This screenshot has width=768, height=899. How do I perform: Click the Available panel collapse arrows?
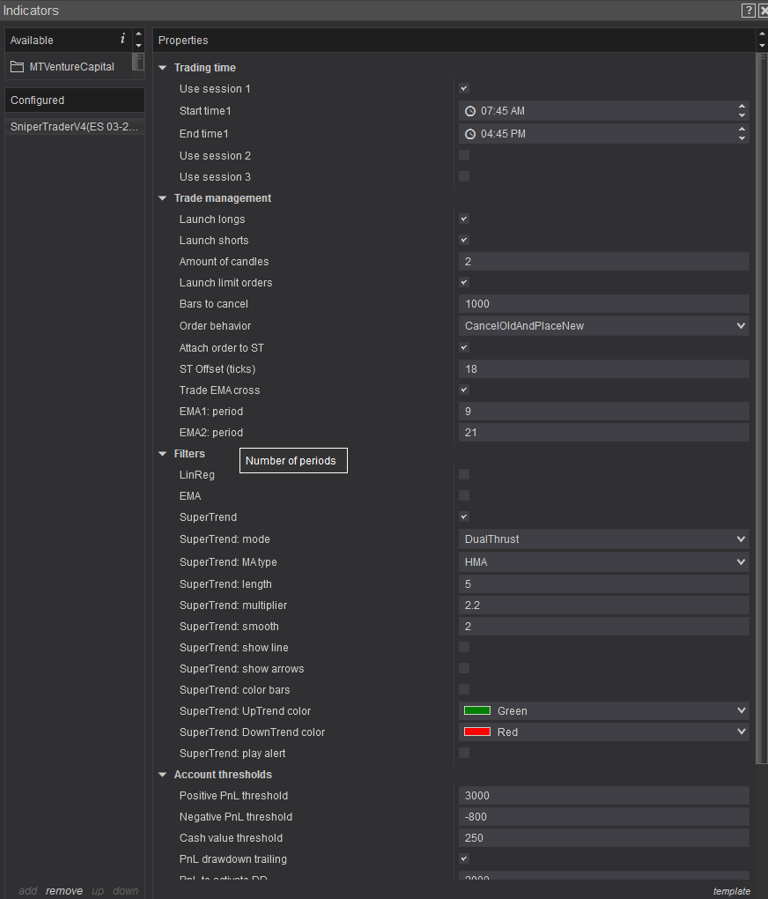pyautogui.click(x=138, y=40)
